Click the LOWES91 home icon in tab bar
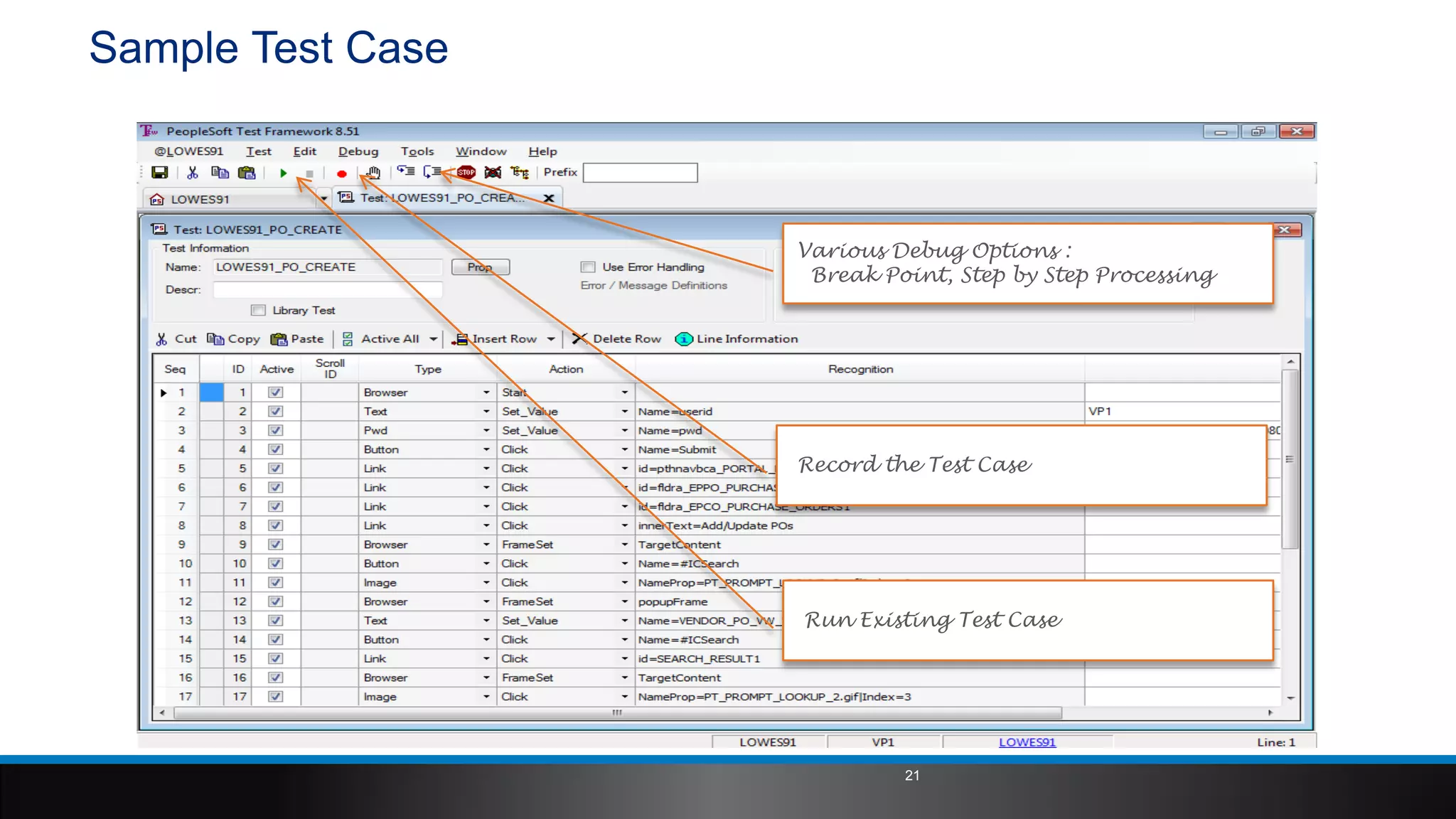The width and height of the screenshot is (1456, 819). [x=157, y=200]
